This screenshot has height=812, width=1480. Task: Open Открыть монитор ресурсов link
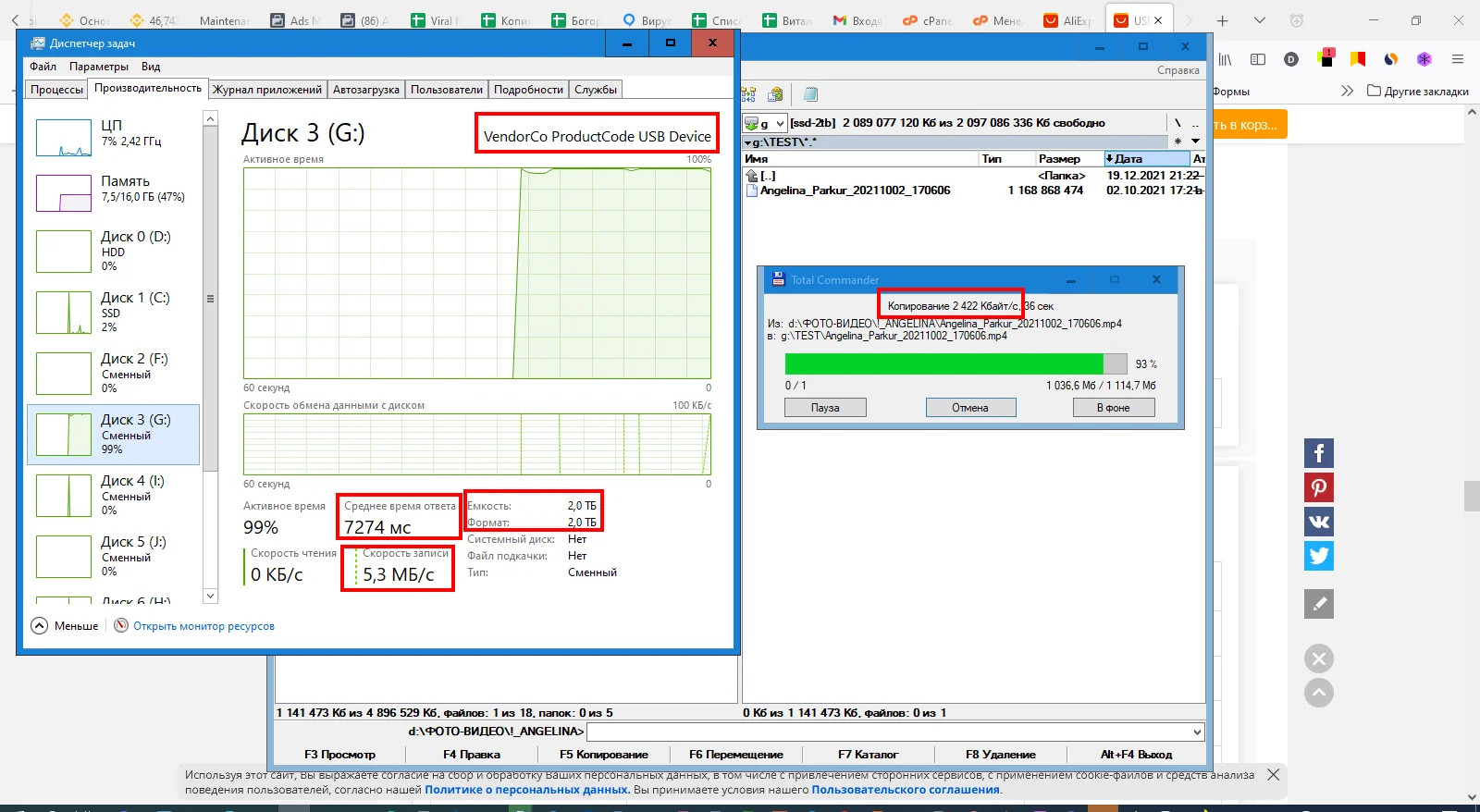(x=203, y=626)
